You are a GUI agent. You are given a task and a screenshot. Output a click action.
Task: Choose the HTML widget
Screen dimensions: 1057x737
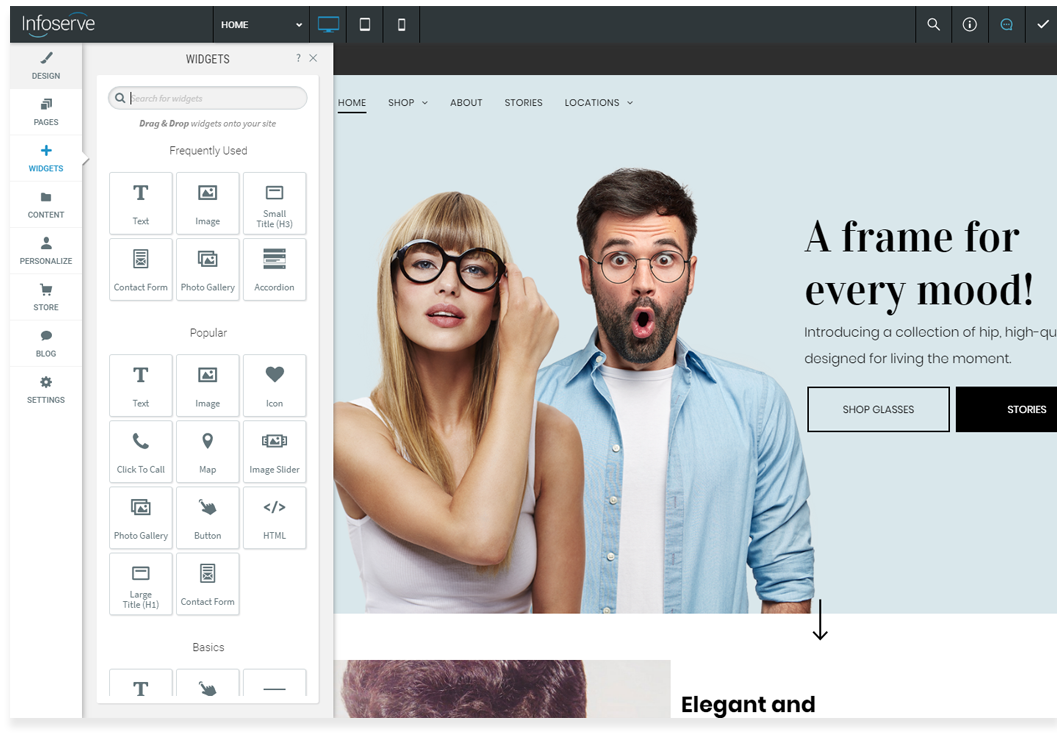click(x=274, y=517)
